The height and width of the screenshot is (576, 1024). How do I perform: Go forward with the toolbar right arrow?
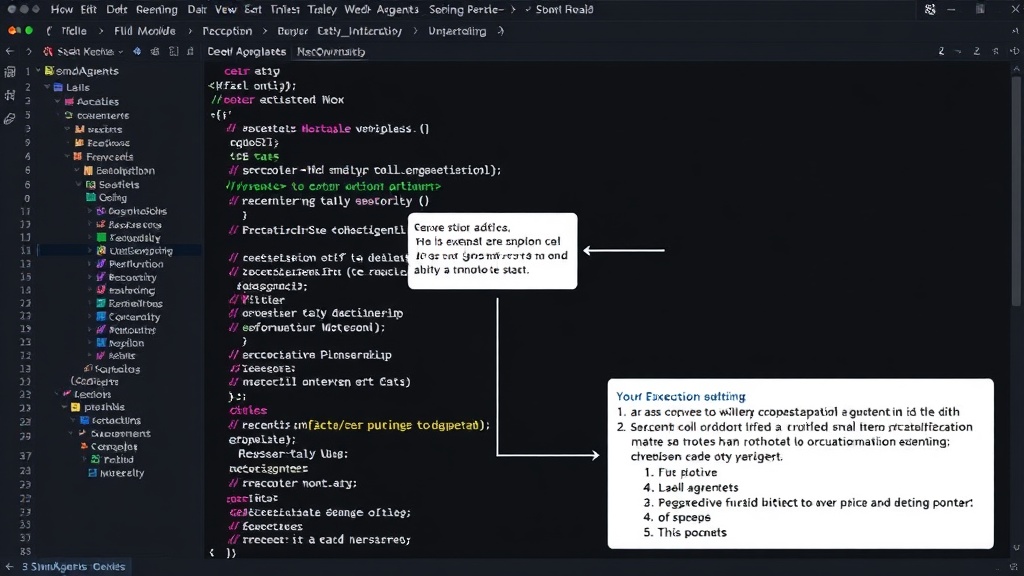pyautogui.click(x=28, y=52)
